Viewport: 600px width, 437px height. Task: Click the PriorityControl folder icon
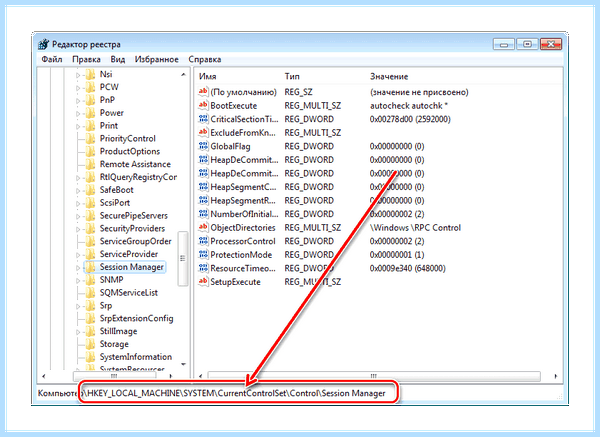point(90,139)
